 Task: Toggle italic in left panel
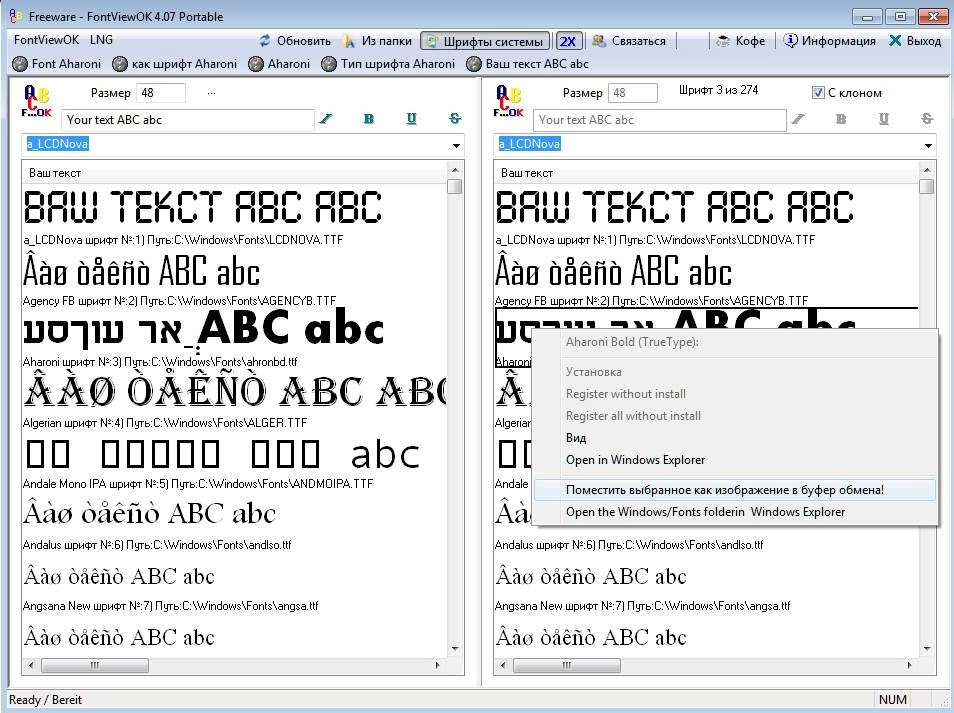pos(326,119)
